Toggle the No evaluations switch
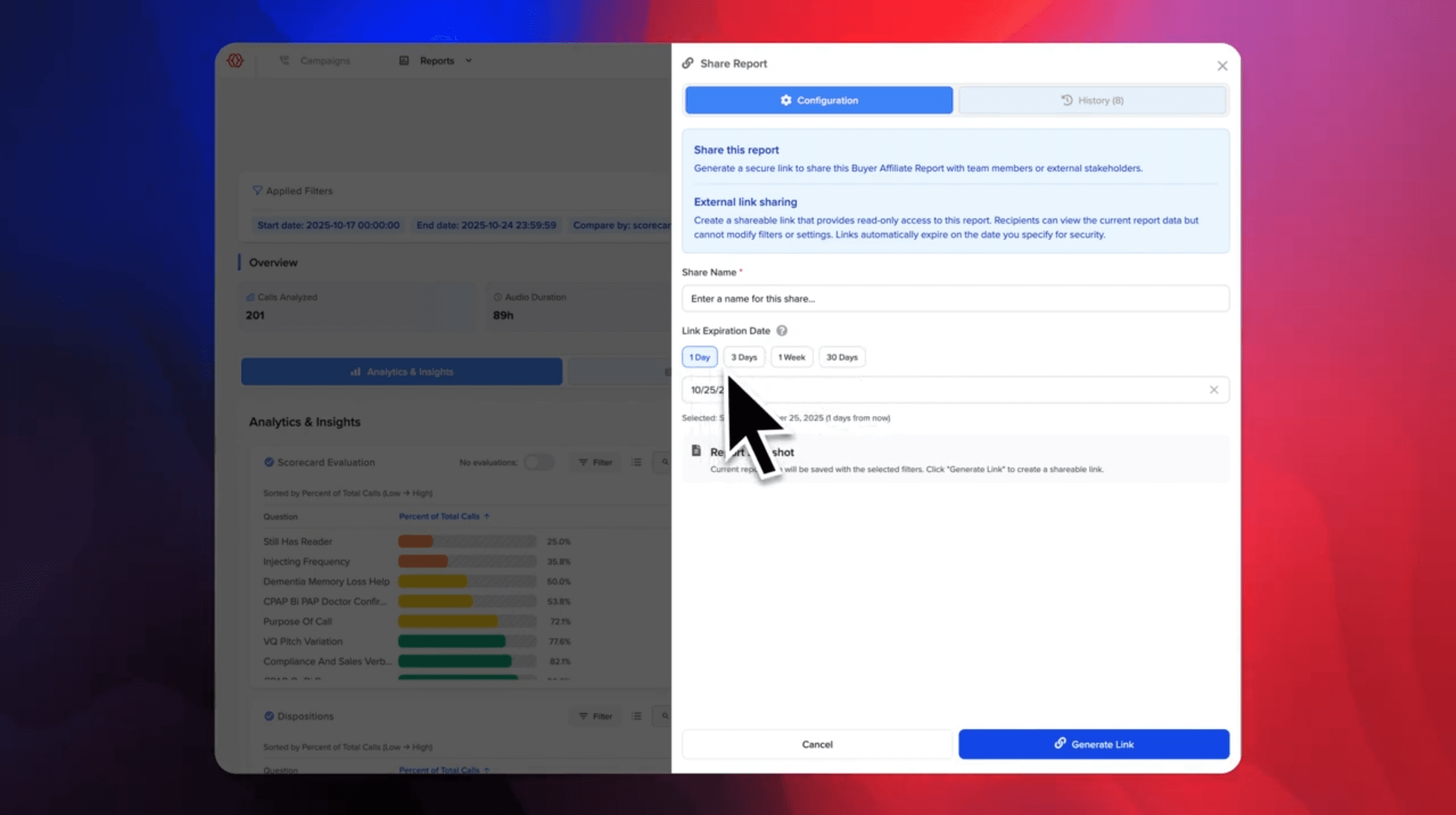The height and width of the screenshot is (815, 1456). tap(539, 462)
